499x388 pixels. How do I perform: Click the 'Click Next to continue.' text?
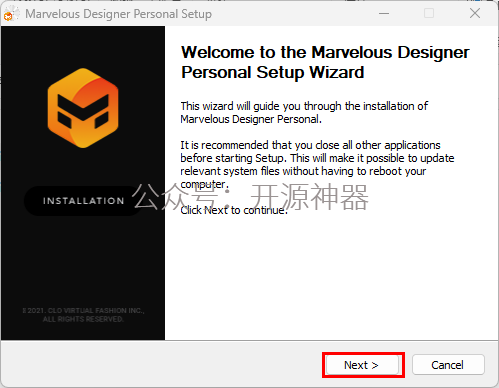point(234,210)
